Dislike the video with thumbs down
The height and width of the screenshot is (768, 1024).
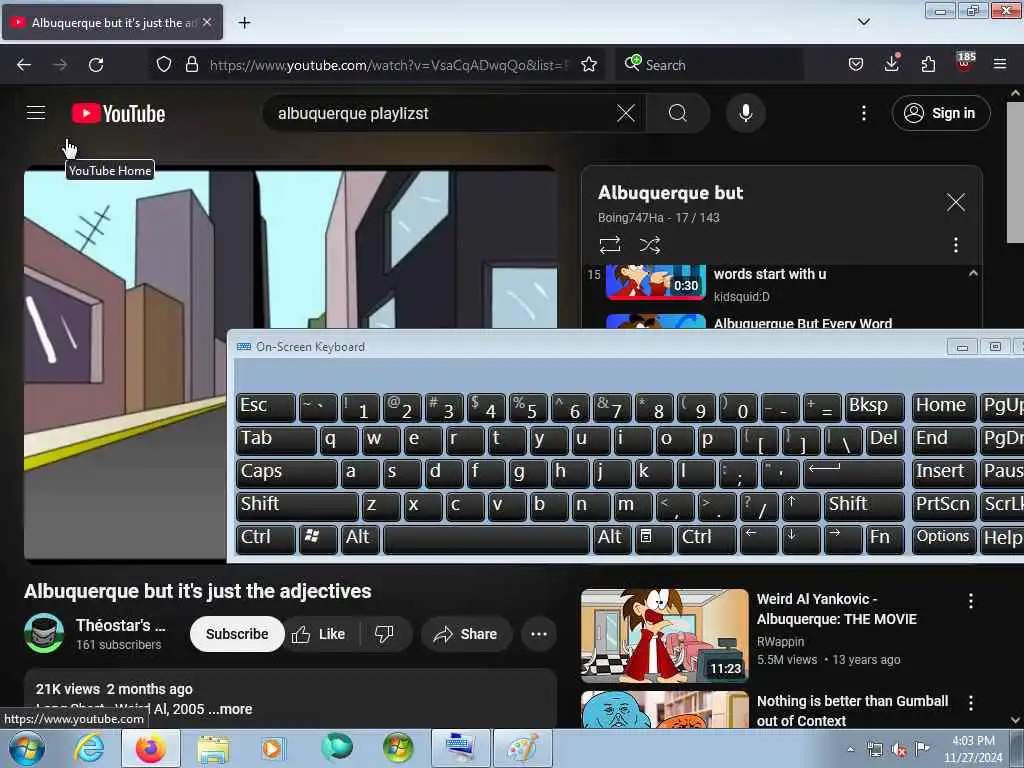tap(384, 634)
